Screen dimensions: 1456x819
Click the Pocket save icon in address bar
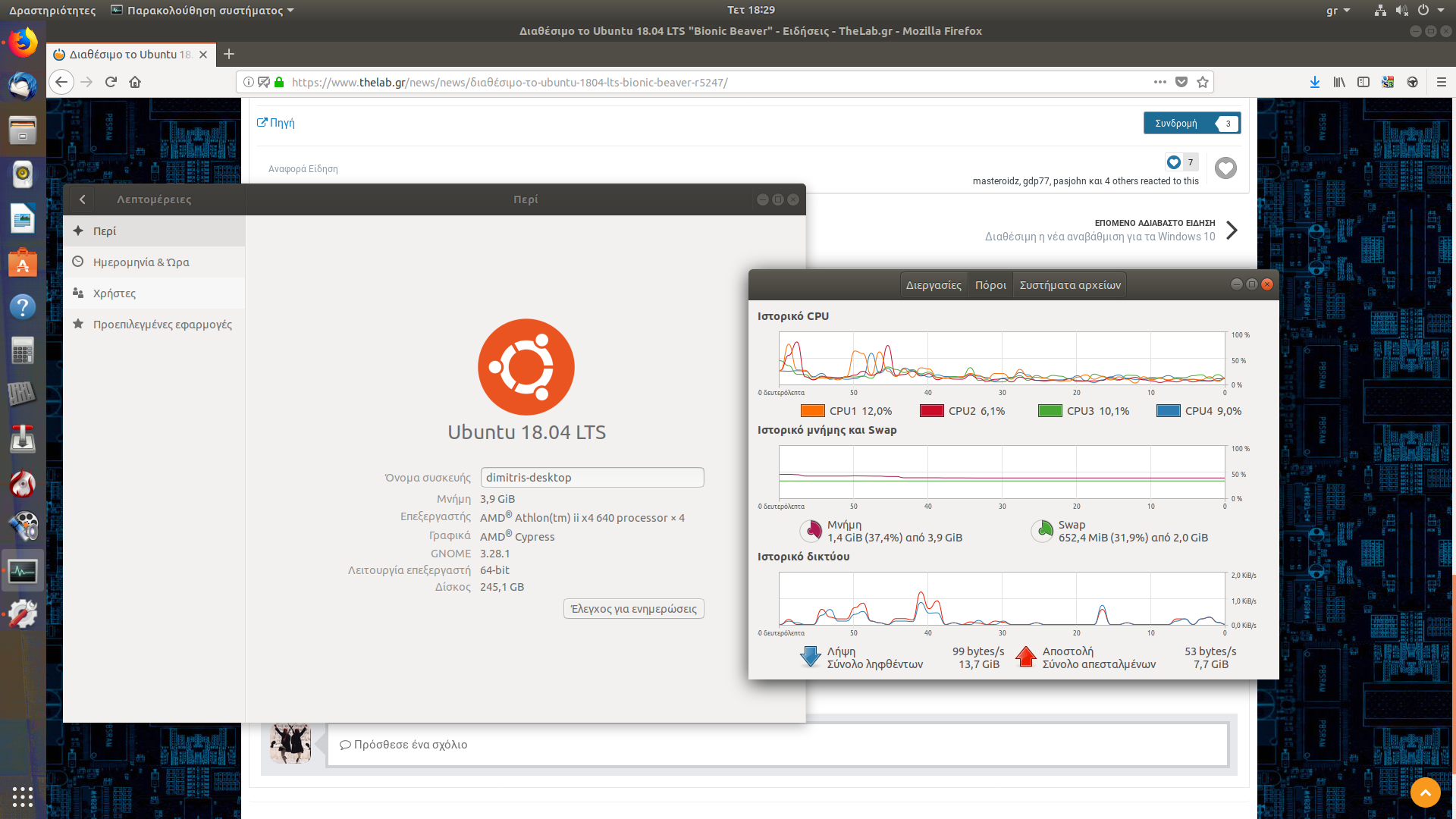[1181, 82]
